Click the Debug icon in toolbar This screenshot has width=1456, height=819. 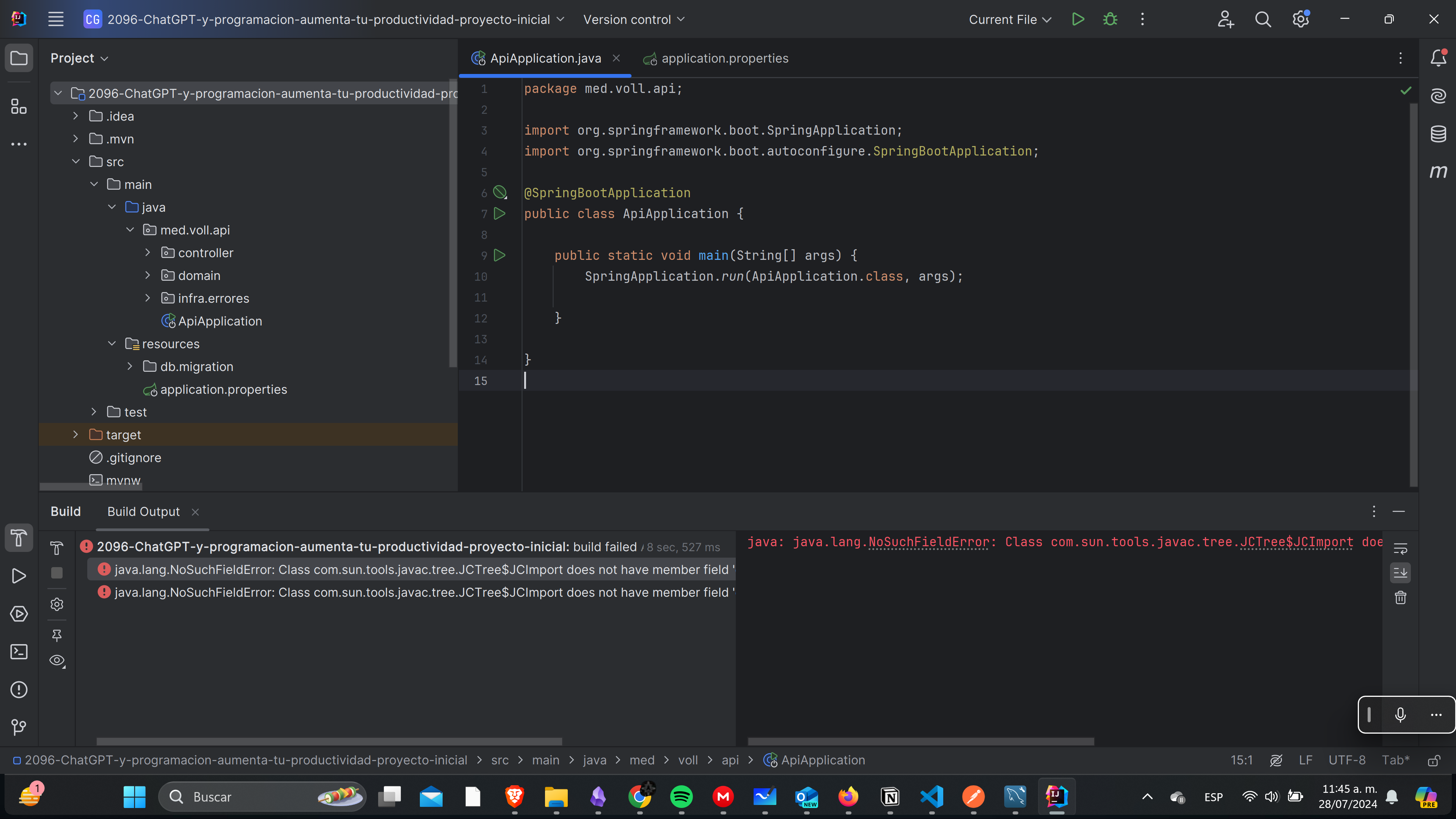click(1110, 19)
